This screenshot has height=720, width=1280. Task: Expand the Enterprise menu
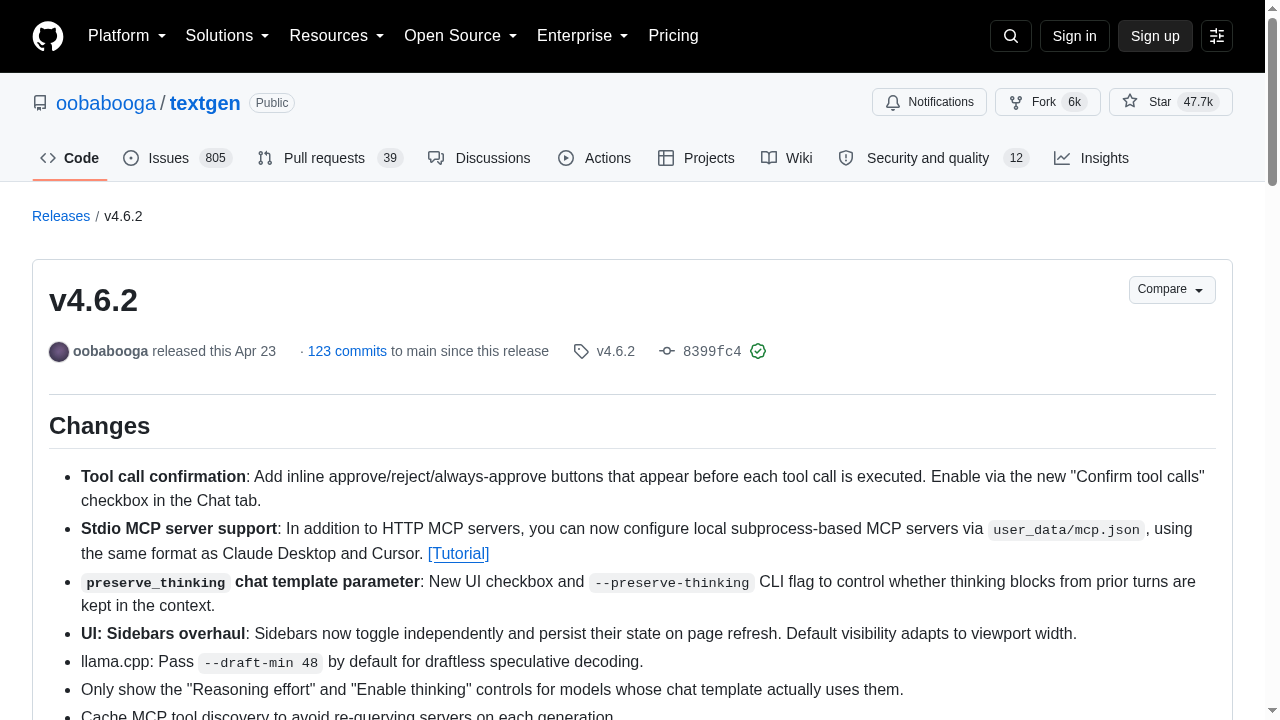(x=583, y=36)
